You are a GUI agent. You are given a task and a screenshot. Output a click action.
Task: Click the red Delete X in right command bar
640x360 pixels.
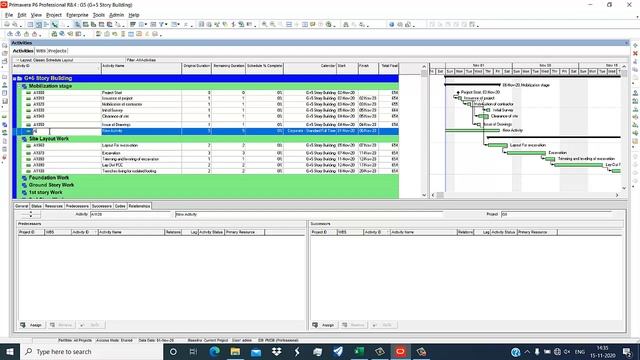coord(635,53)
